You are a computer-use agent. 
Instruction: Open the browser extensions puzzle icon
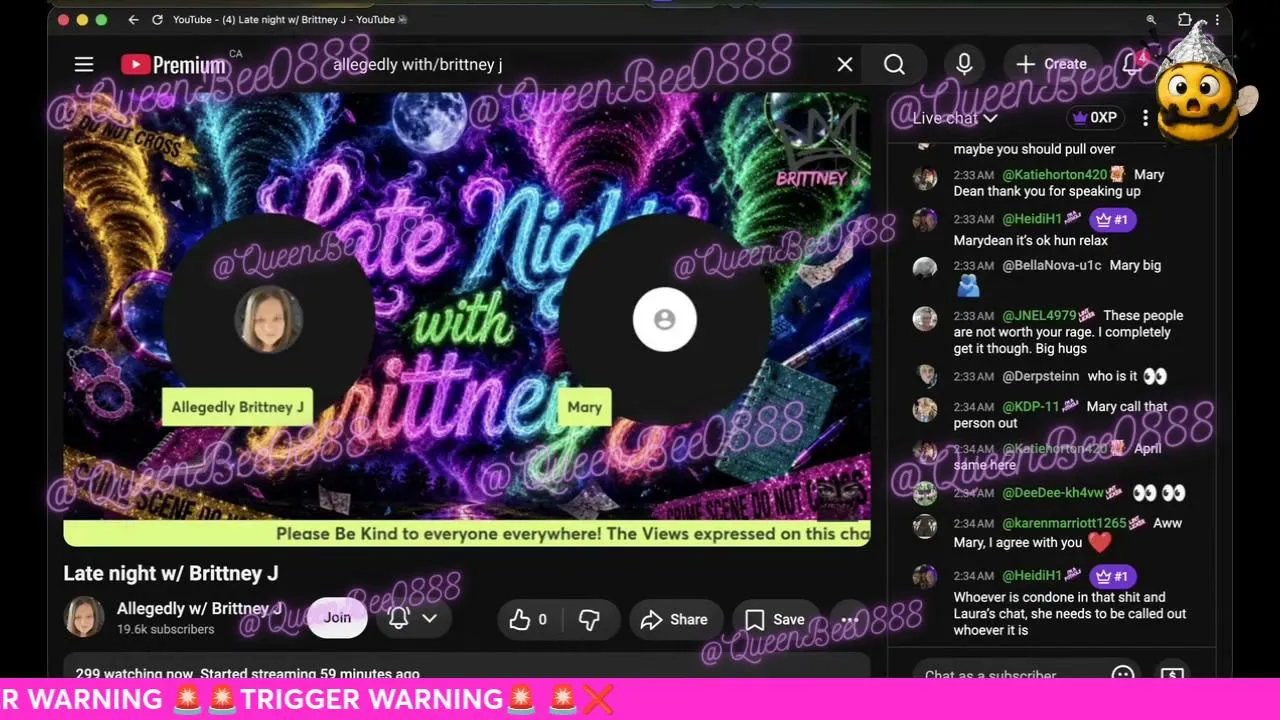(1185, 19)
